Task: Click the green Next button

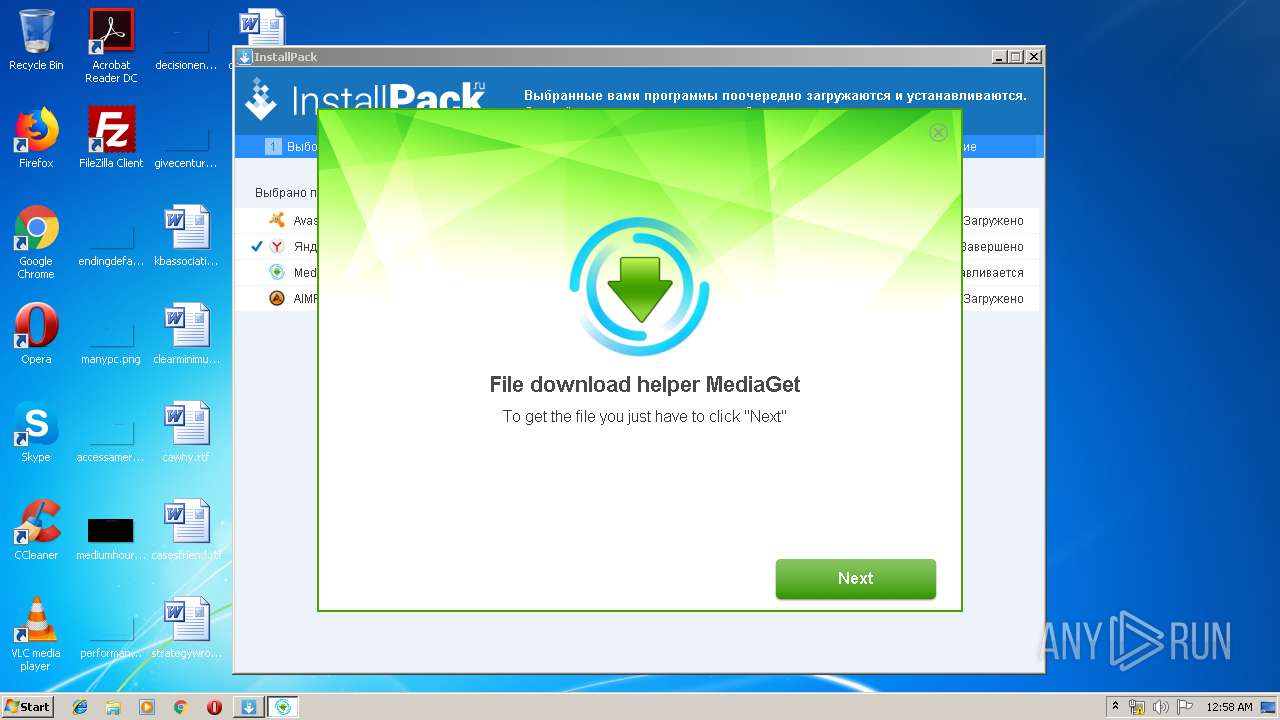Action: tap(855, 579)
